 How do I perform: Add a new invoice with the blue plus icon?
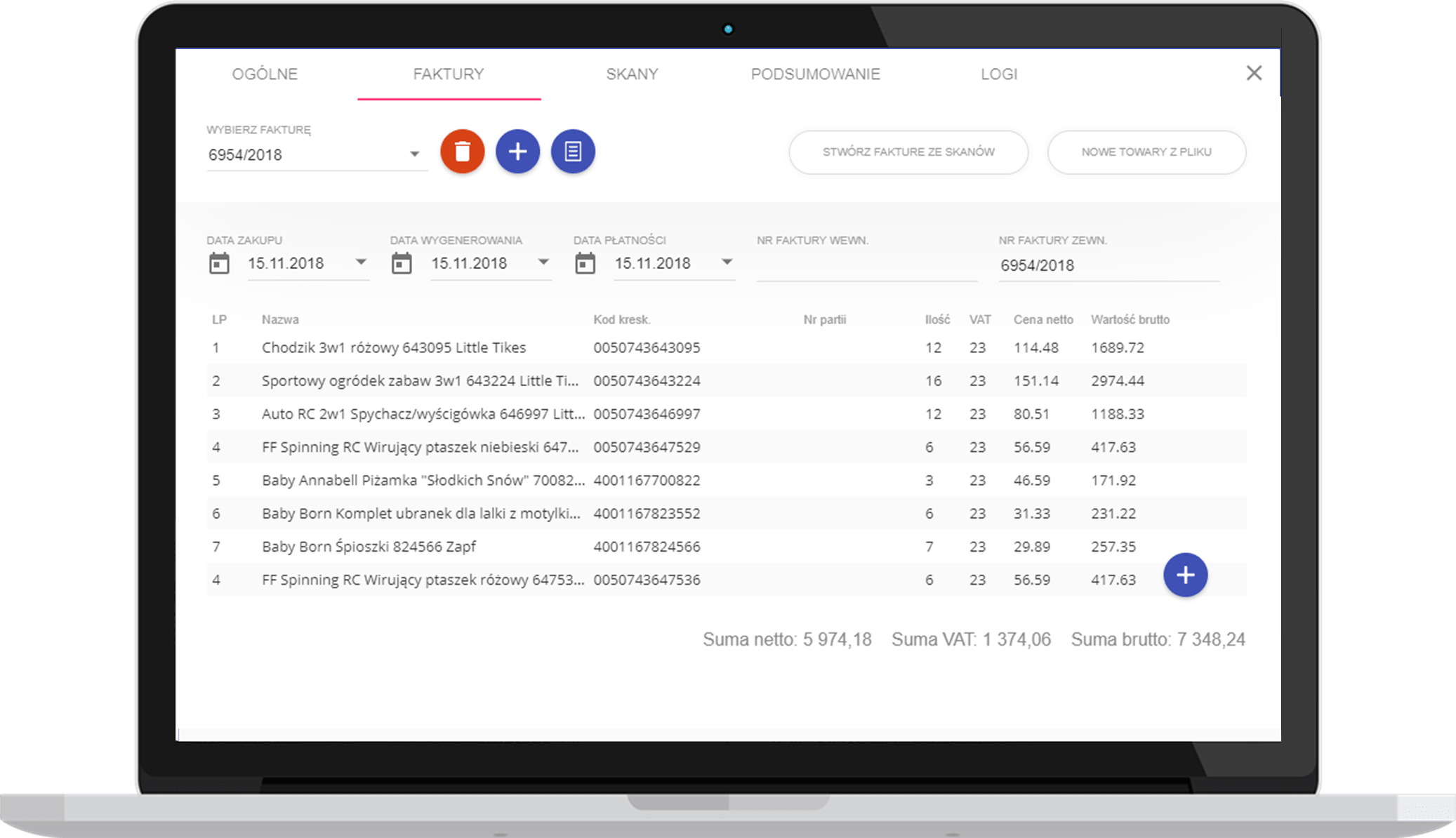517,152
